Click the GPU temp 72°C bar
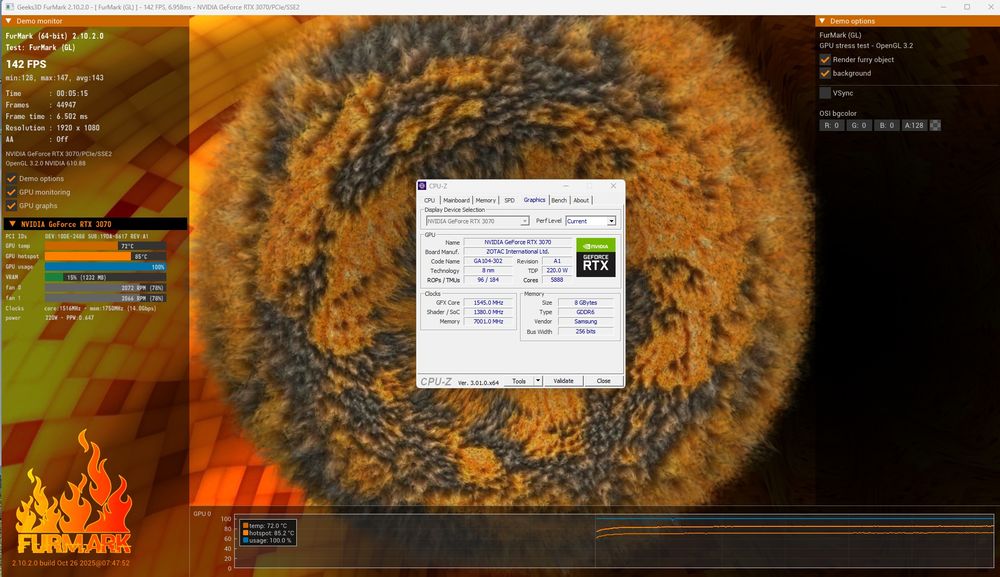 (x=105, y=246)
